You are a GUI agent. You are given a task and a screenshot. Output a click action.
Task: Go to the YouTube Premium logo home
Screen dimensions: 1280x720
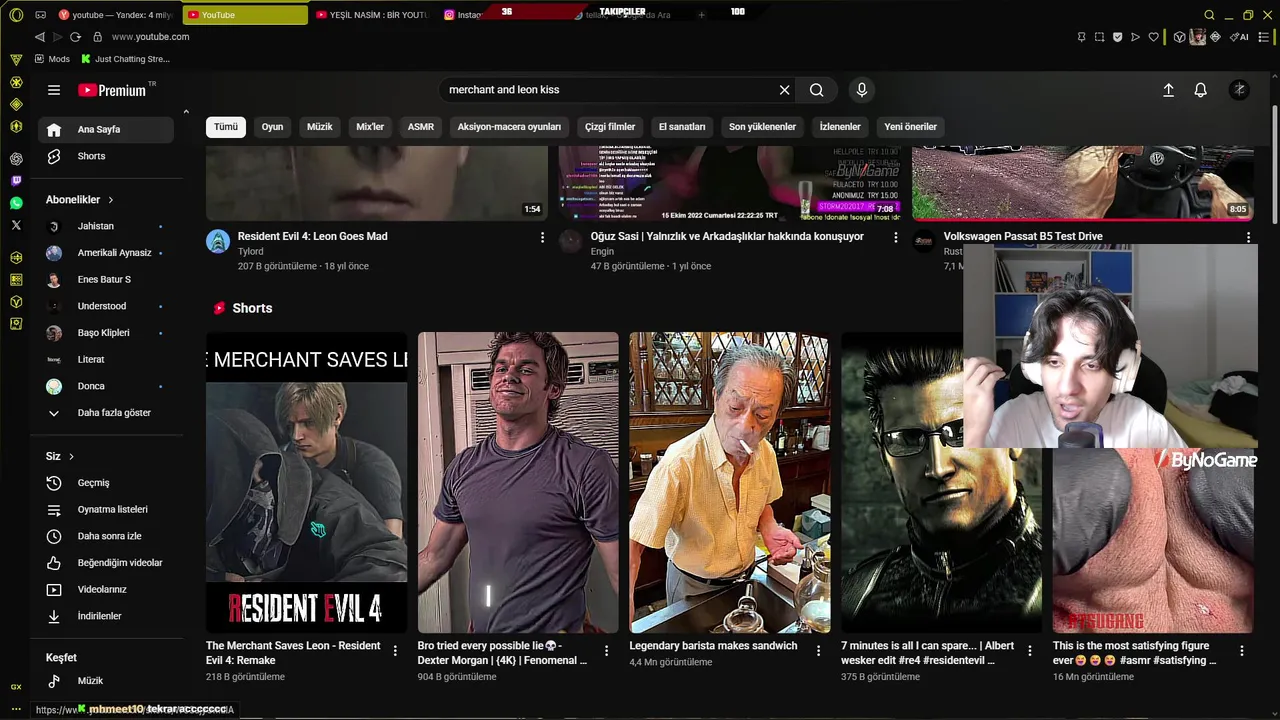coord(112,90)
